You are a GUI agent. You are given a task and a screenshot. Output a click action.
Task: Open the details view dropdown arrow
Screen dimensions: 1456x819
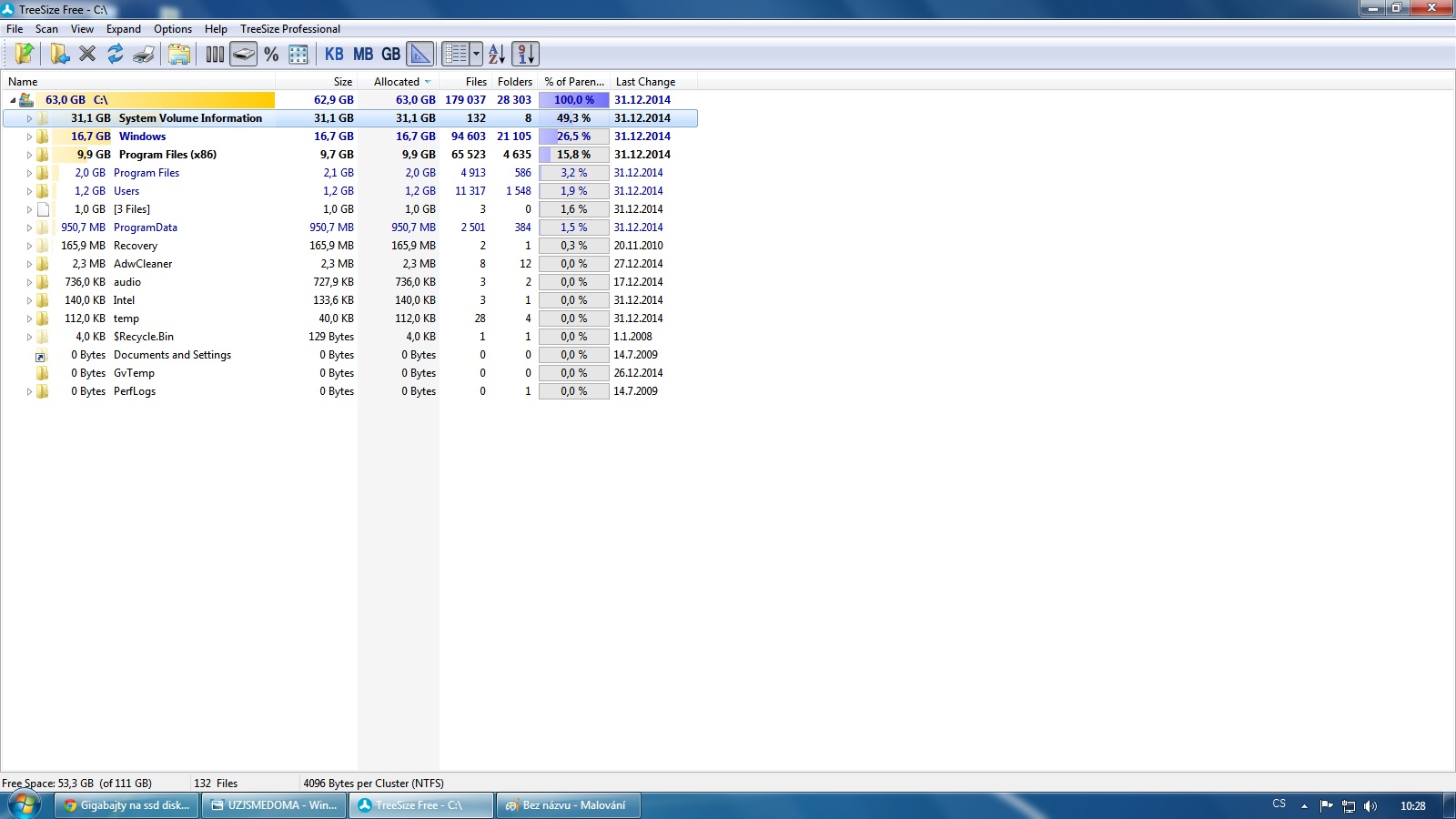pos(476,54)
